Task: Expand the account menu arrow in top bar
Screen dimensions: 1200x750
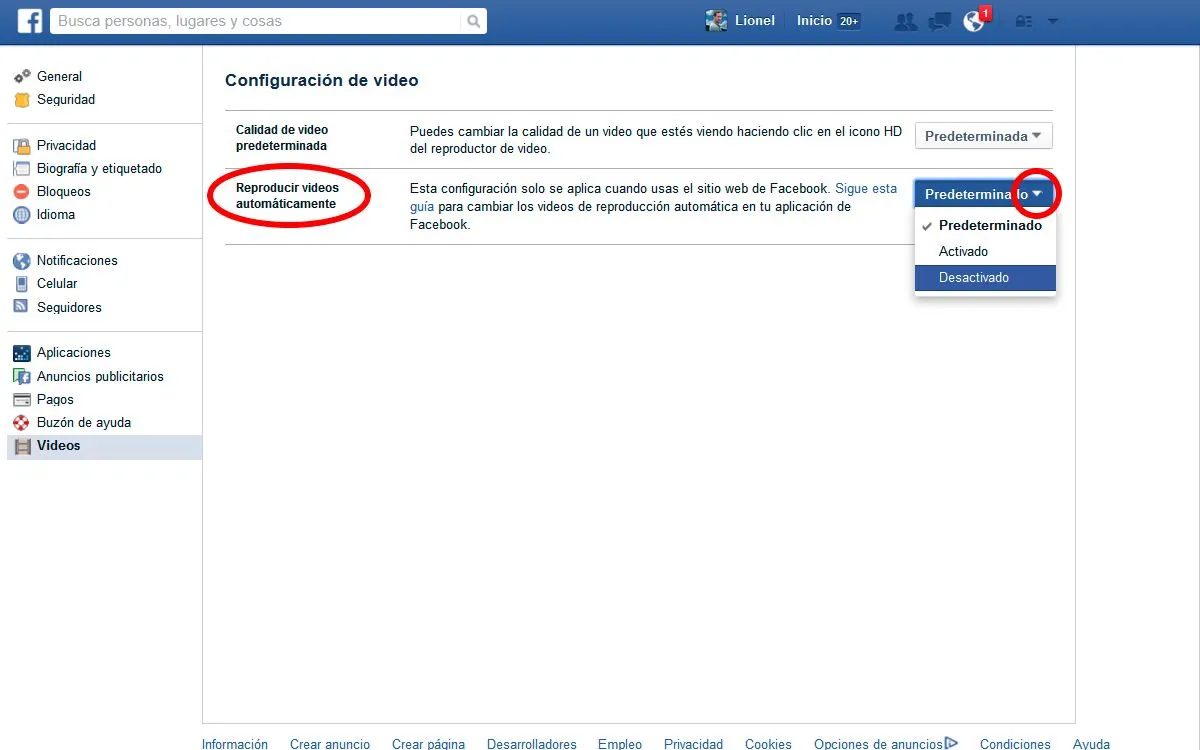Action: (x=1053, y=21)
